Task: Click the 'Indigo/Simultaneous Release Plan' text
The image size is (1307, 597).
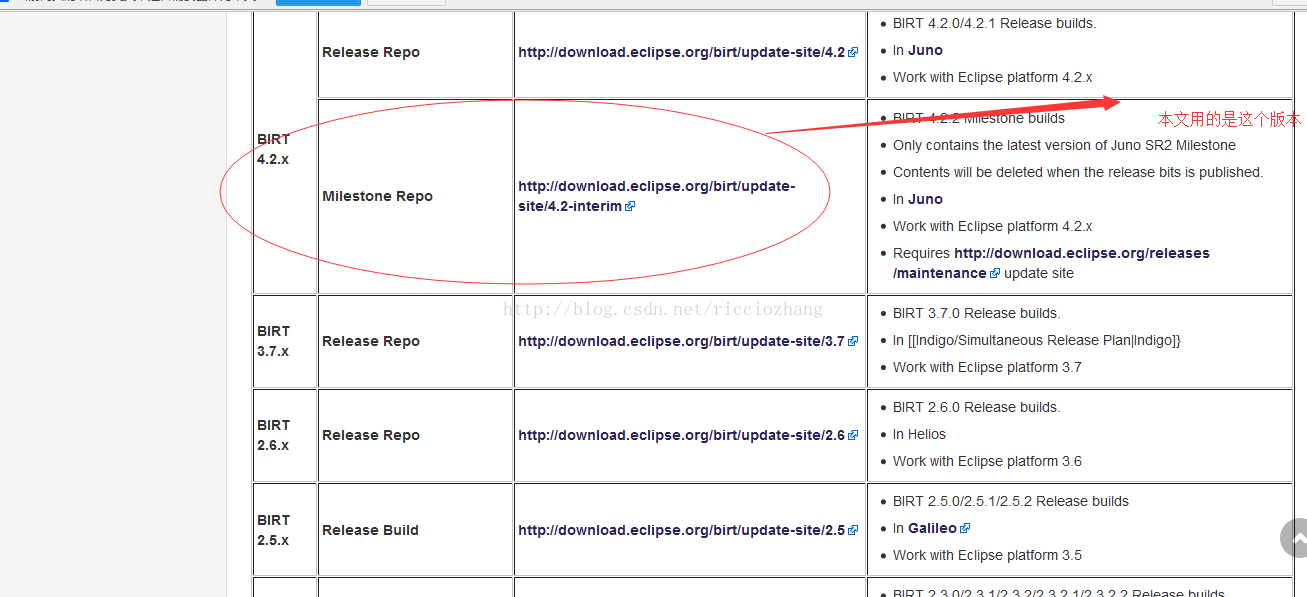Action: [1037, 340]
